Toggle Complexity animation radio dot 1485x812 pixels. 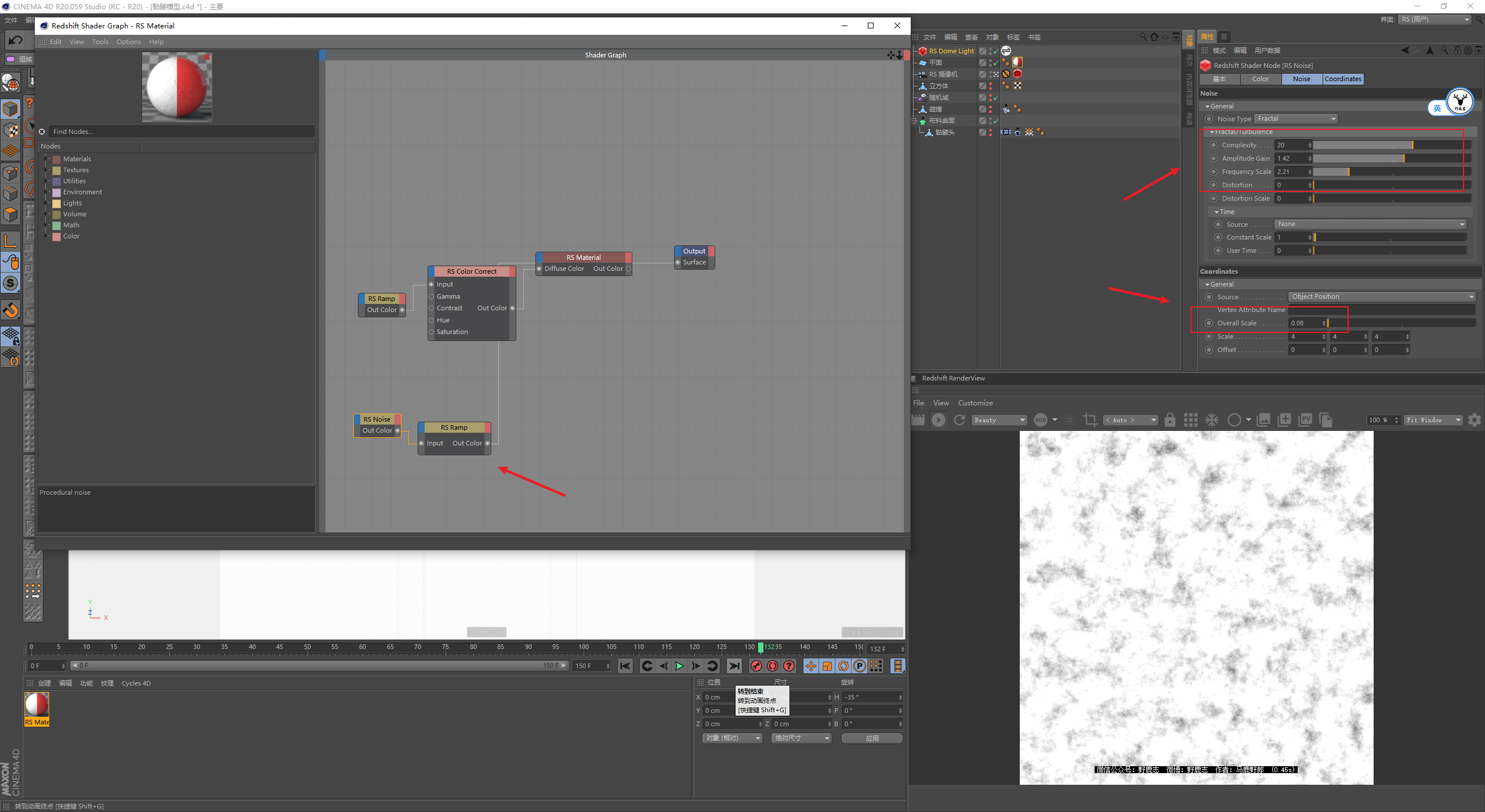click(x=1214, y=145)
